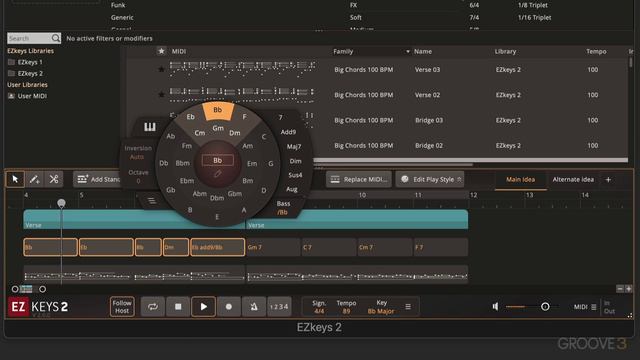Open the Family column sort dropdown arrow
This screenshot has width=640, height=360.
[x=407, y=51]
